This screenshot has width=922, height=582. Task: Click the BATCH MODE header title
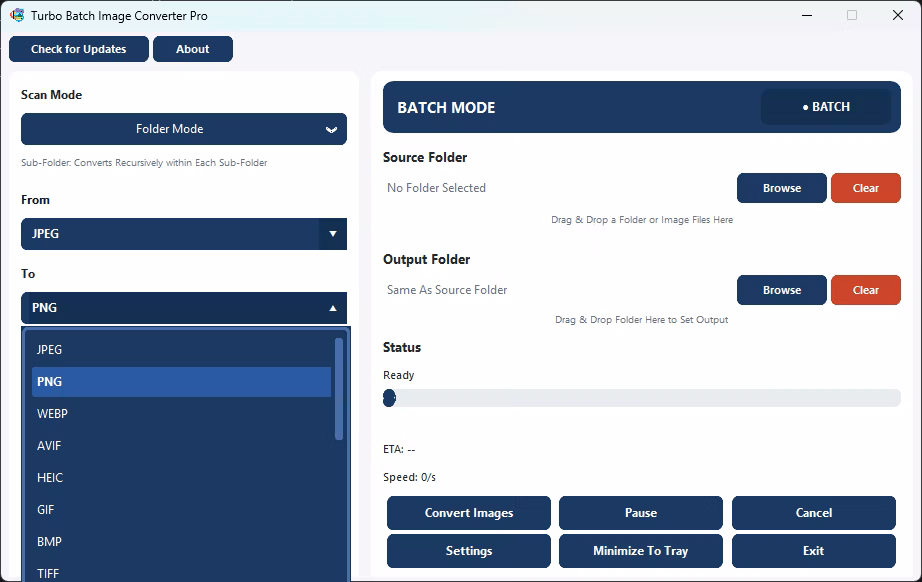click(446, 108)
